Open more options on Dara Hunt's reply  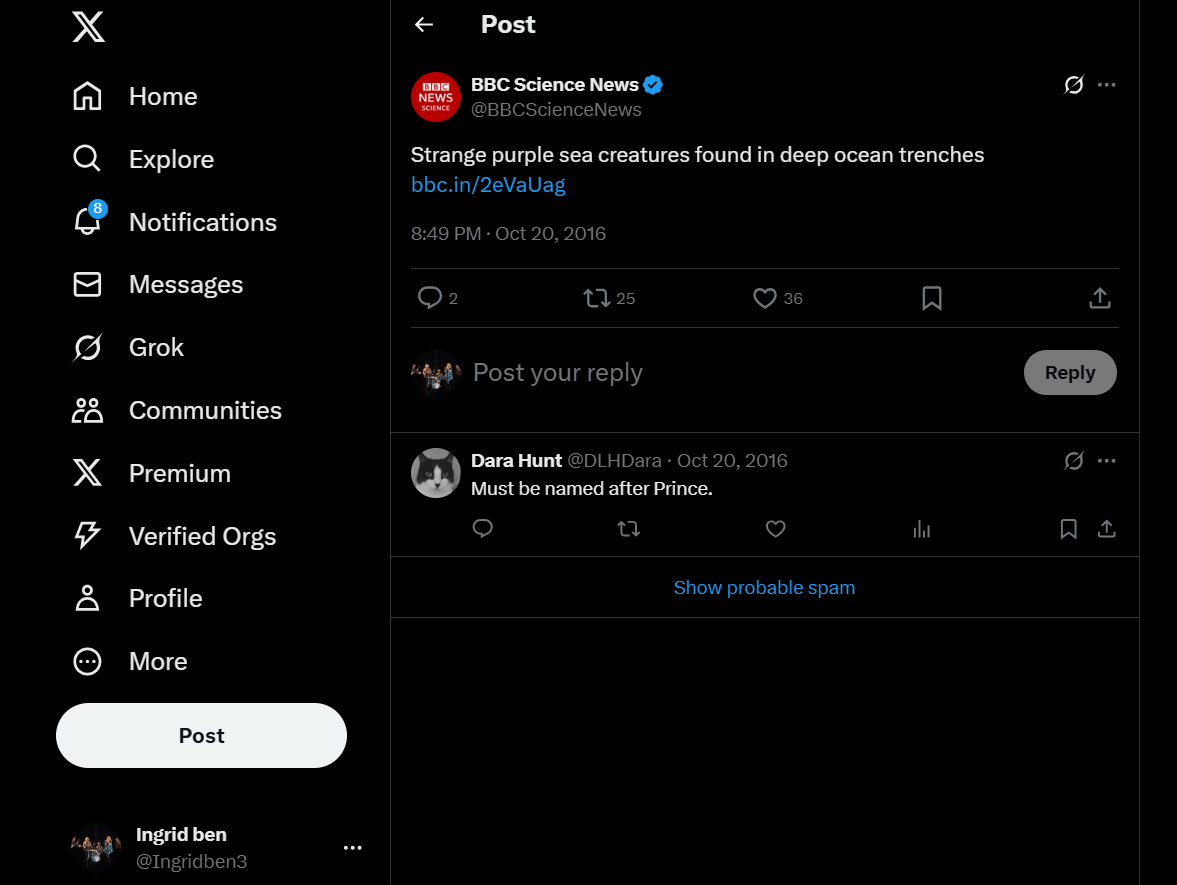pos(1106,461)
